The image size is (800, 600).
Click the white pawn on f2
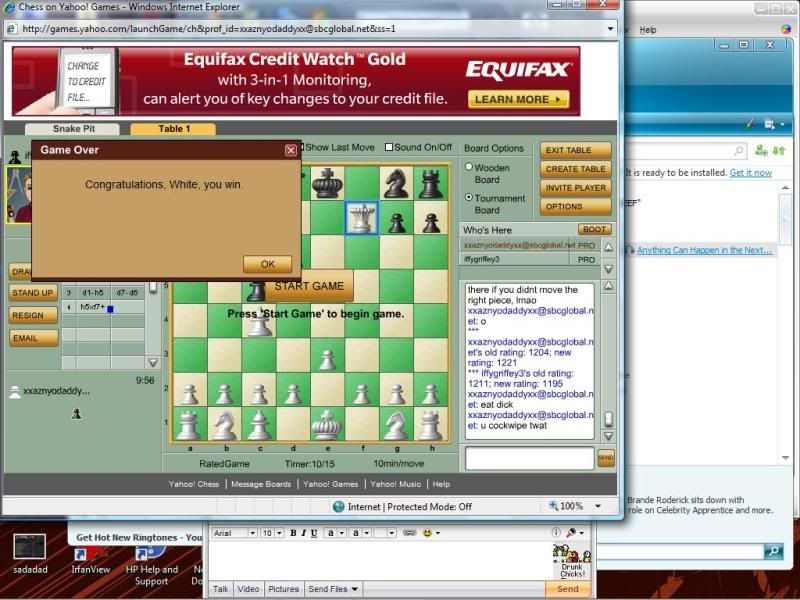click(362, 394)
